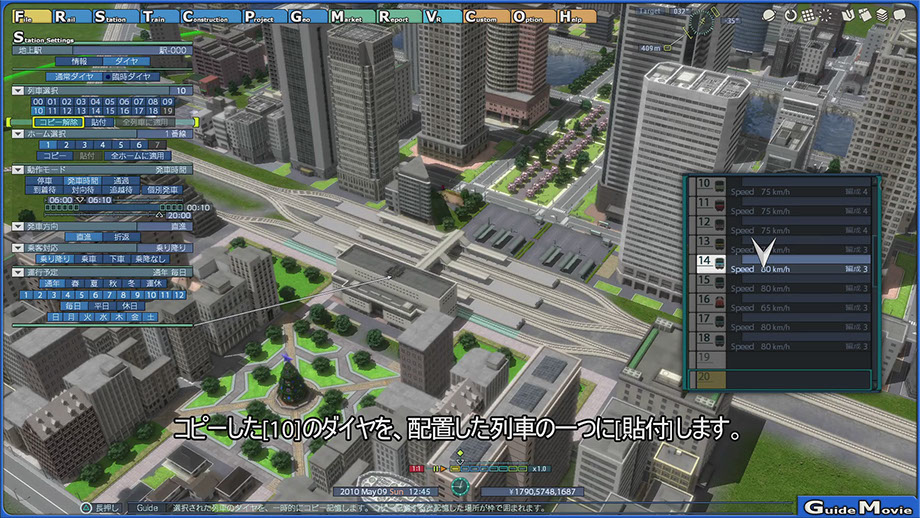Image resolution: width=920 pixels, height=518 pixels.
Task: Open the Construction menu
Action: click(205, 17)
